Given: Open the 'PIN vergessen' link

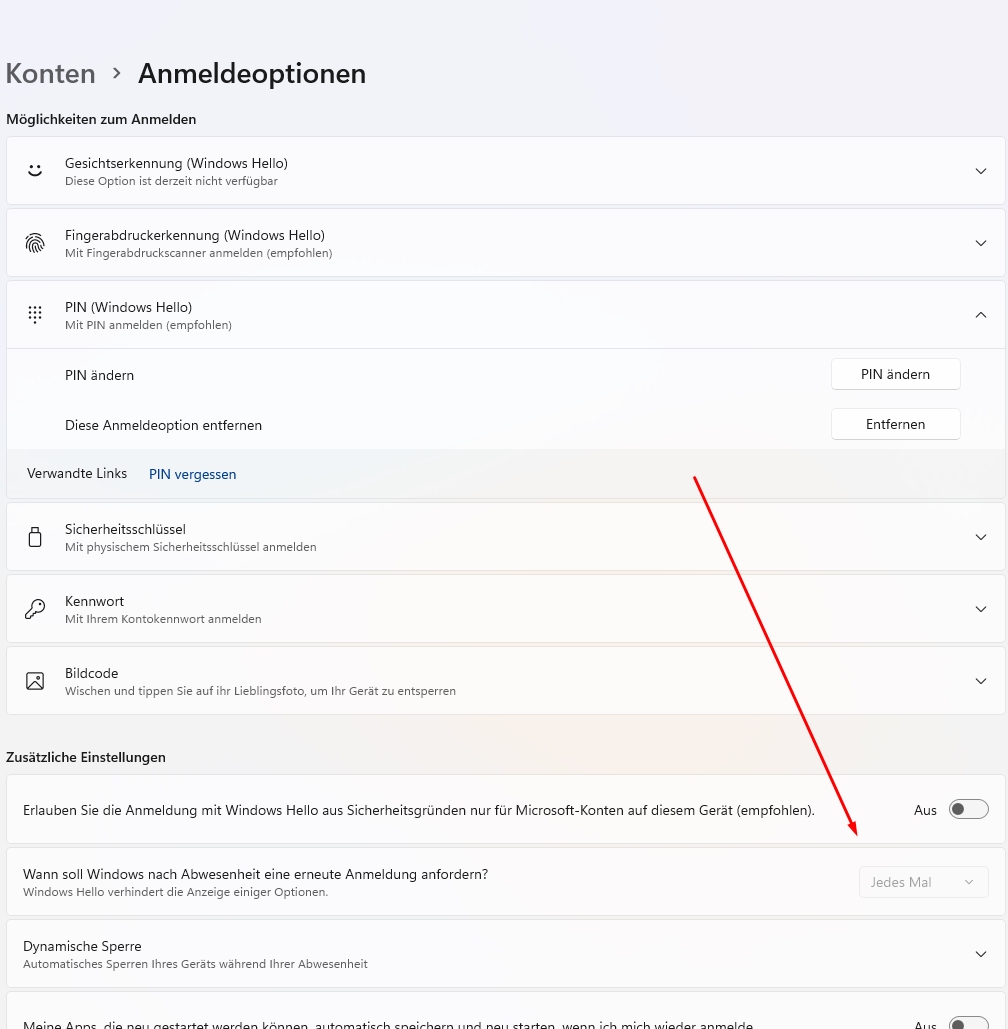Looking at the screenshot, I should 192,474.
